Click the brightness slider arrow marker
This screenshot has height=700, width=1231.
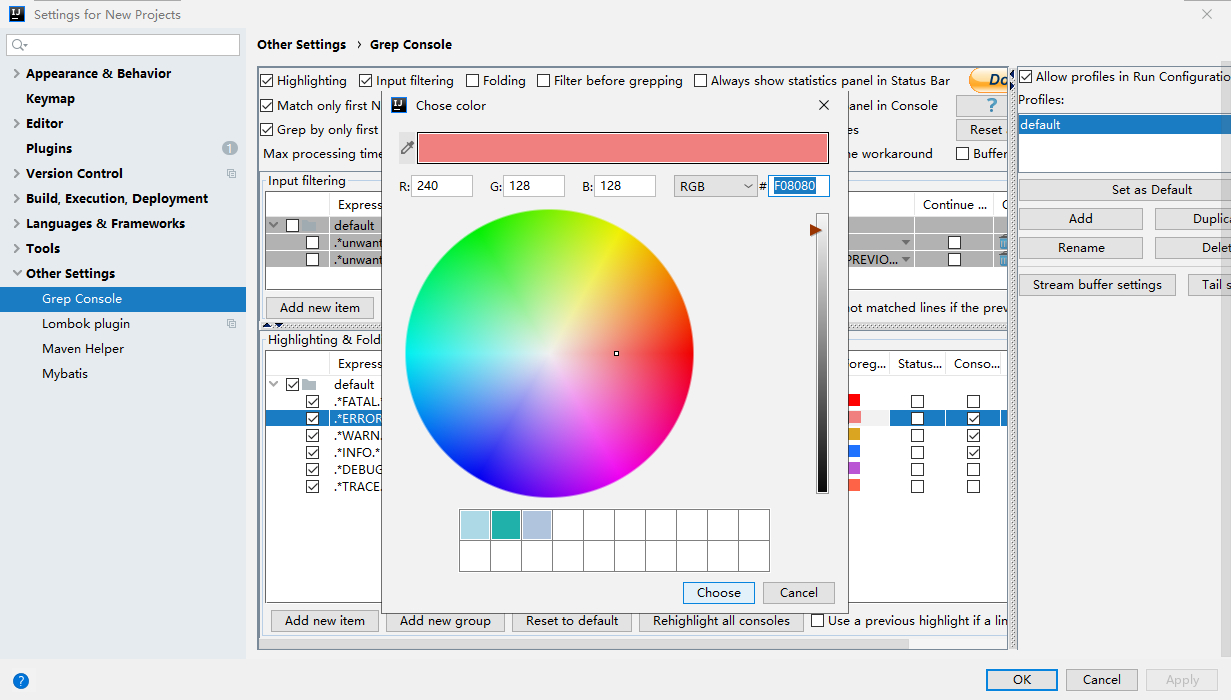[x=816, y=230]
